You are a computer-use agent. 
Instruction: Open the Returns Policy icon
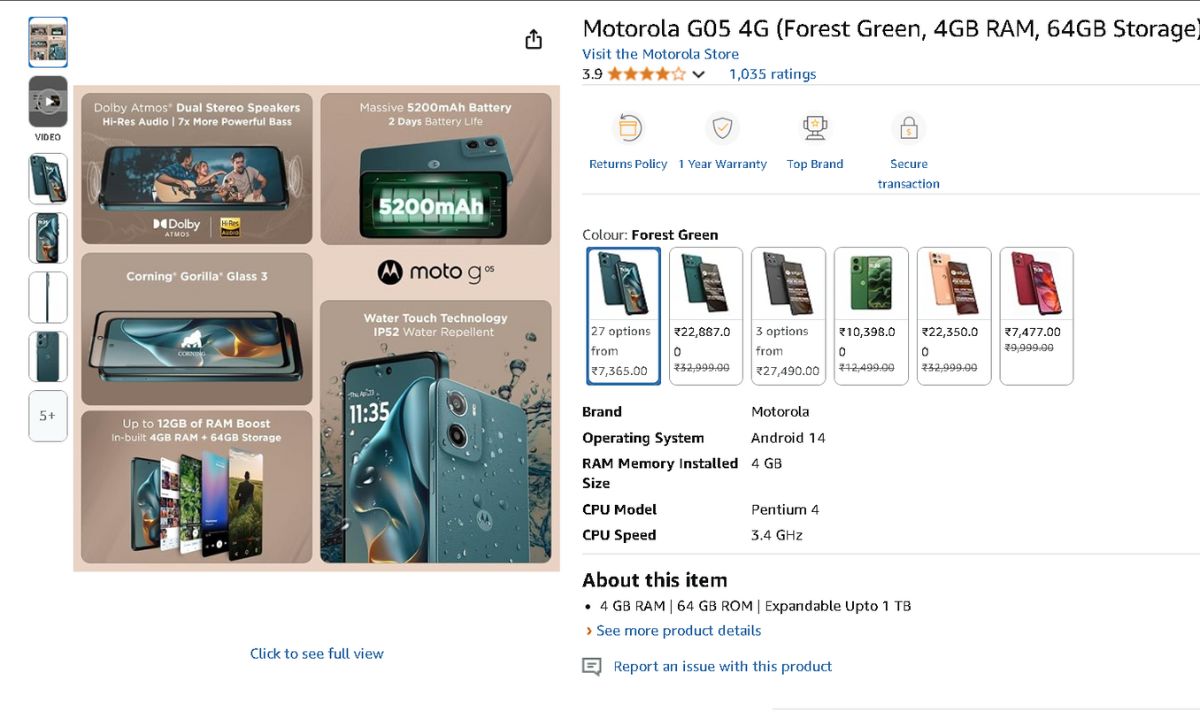click(628, 129)
